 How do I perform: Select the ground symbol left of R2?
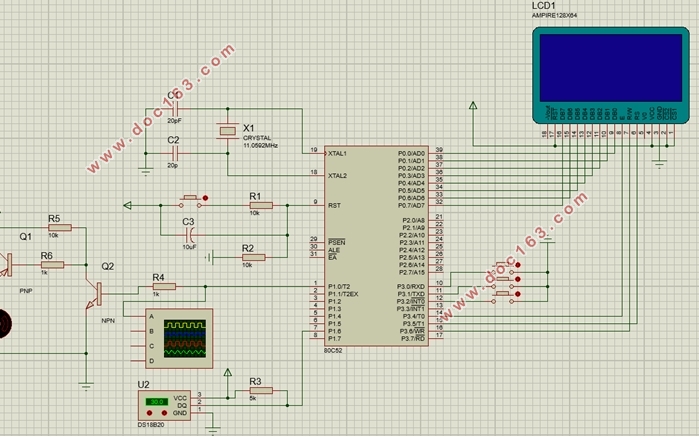coord(210,257)
